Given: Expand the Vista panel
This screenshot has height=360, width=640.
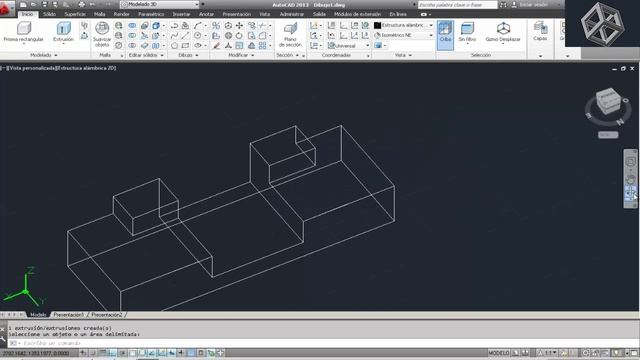Looking at the screenshot, I should click(x=403, y=55).
